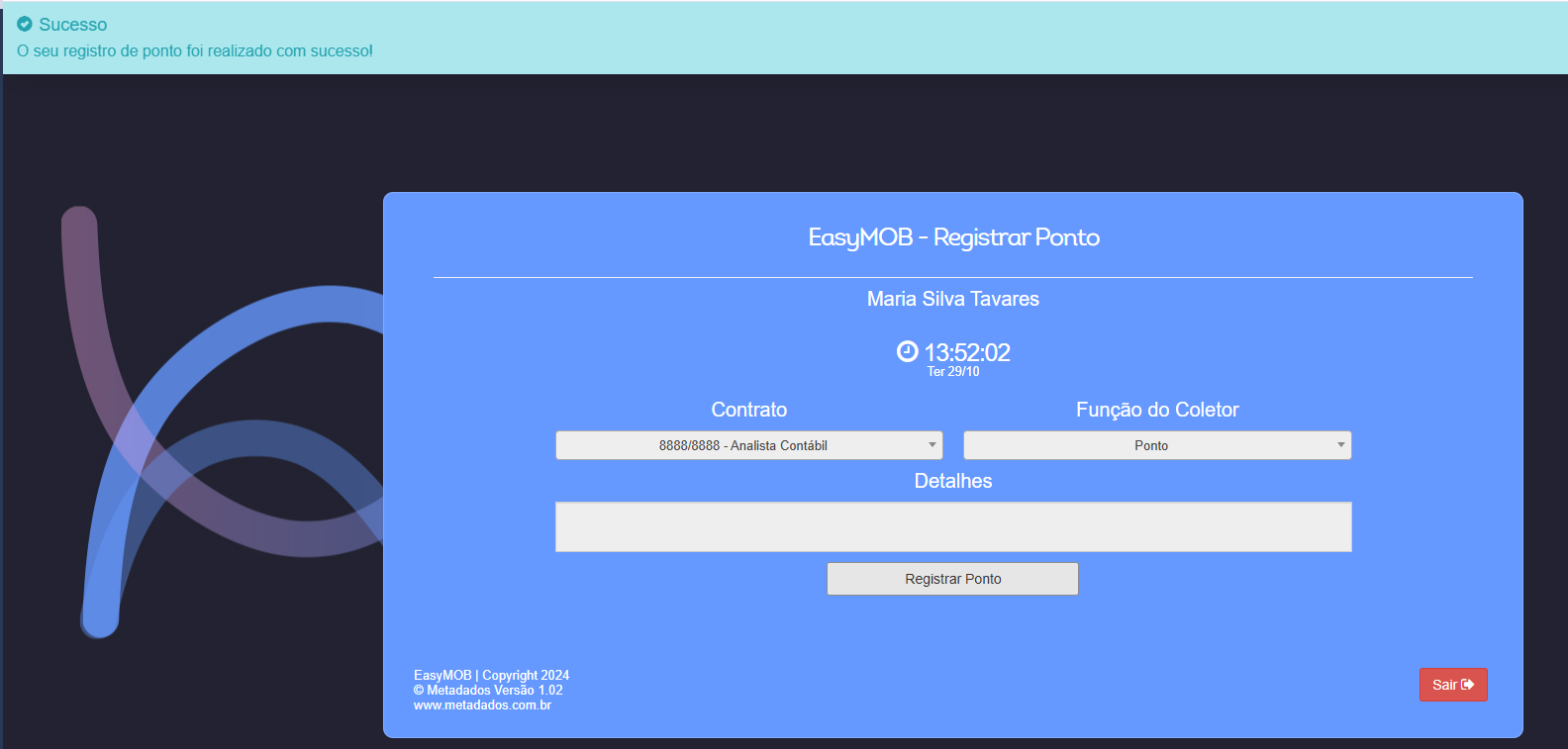Click the time display 13:52:02
Screen dimensions: 1568x749
coord(967,352)
